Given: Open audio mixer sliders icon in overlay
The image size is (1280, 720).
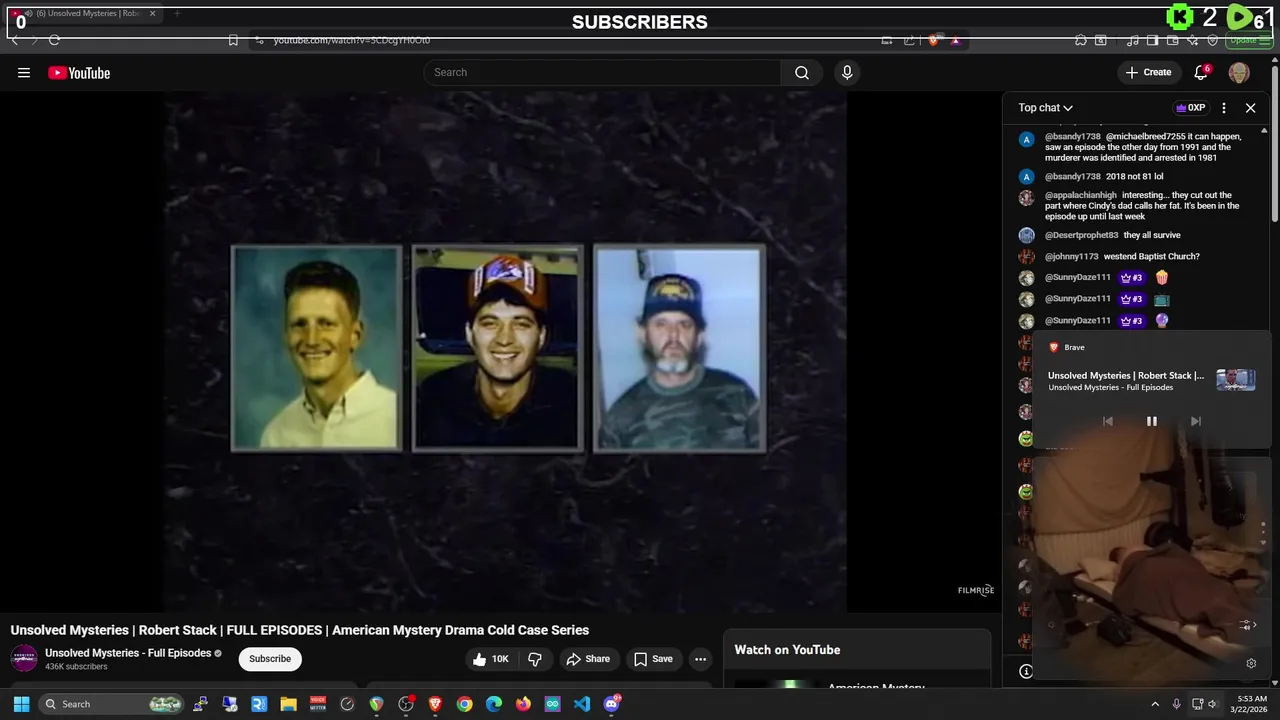Looking at the screenshot, I should [1246, 625].
